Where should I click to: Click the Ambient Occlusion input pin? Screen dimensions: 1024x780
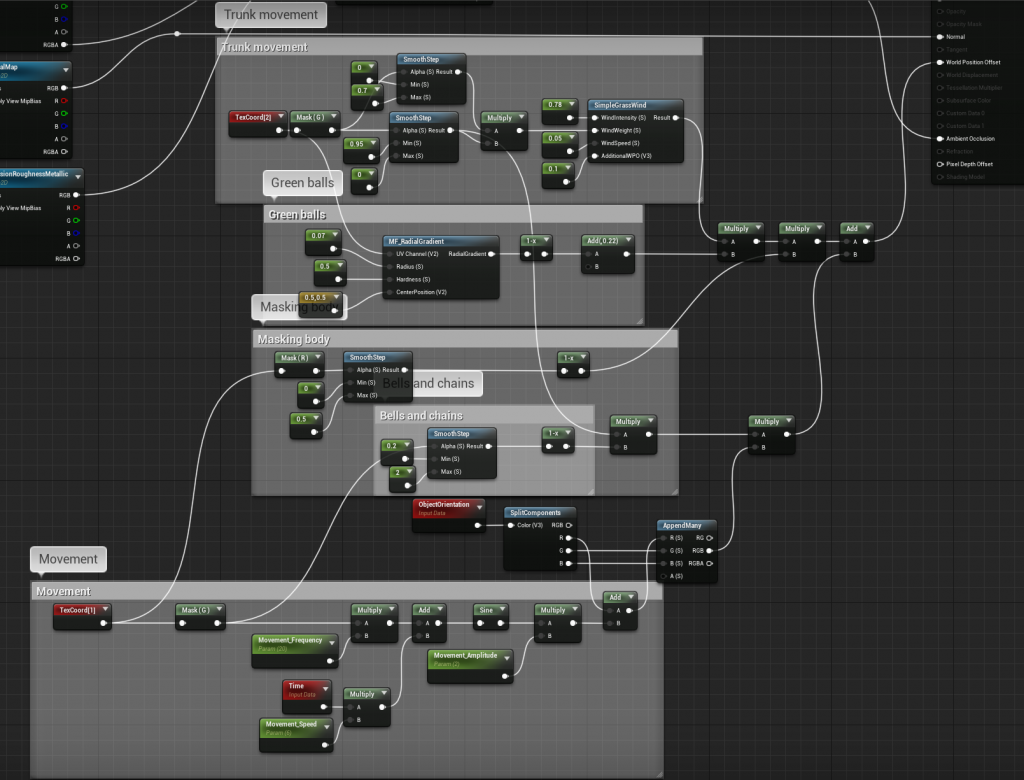pos(939,138)
